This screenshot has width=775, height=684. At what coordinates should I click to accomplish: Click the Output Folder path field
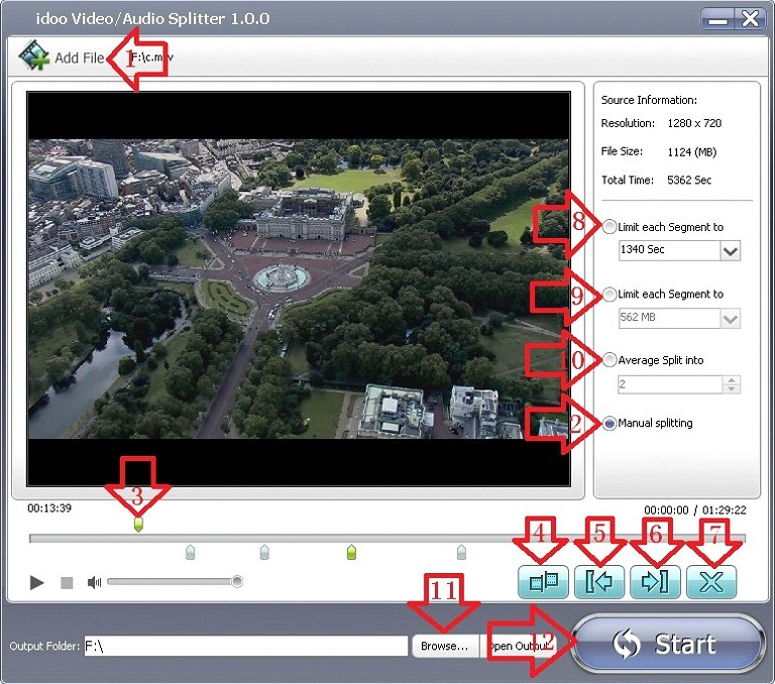245,646
